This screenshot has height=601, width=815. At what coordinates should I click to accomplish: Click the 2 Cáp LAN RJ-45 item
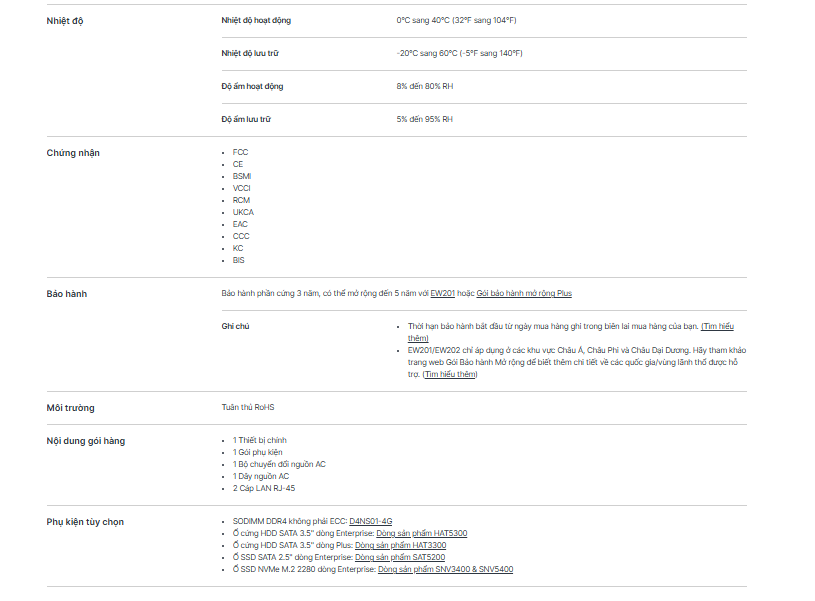(264, 488)
